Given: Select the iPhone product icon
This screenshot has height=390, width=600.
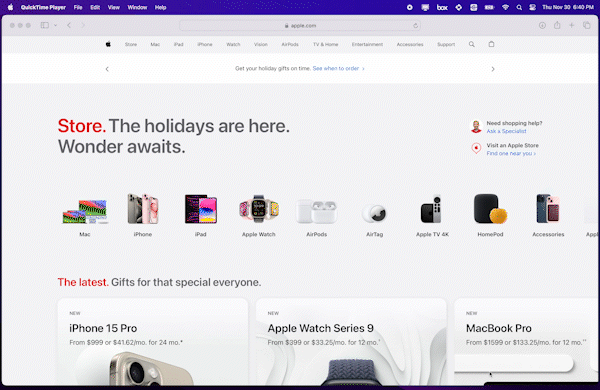Looking at the screenshot, I should tap(143, 209).
